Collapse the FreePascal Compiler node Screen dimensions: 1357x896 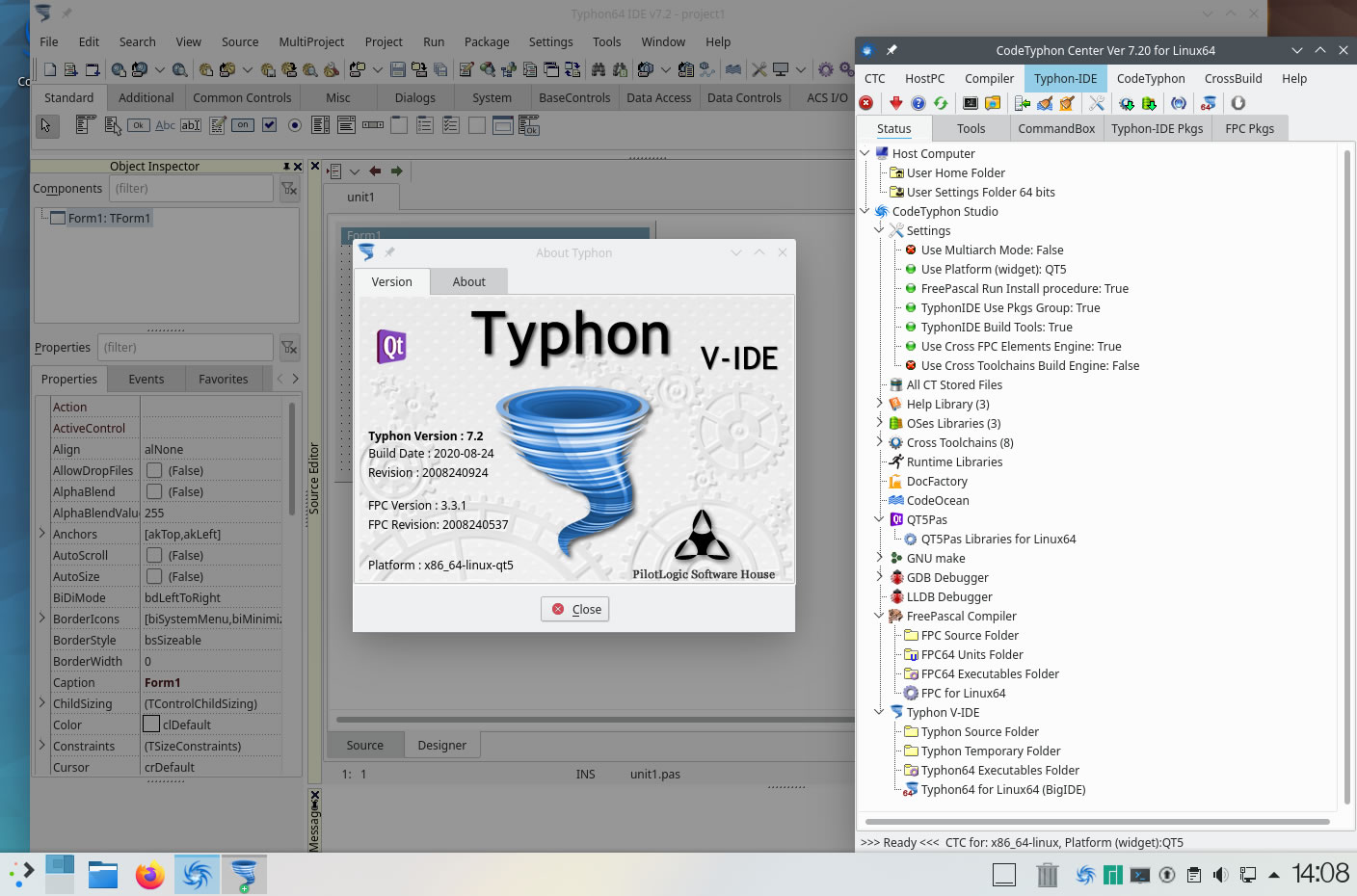[879, 615]
